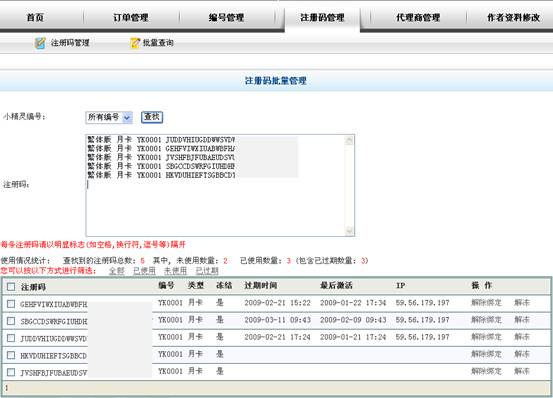The width and height of the screenshot is (553, 398).
Task: Click the text area scroll up arrow
Action: point(349,141)
